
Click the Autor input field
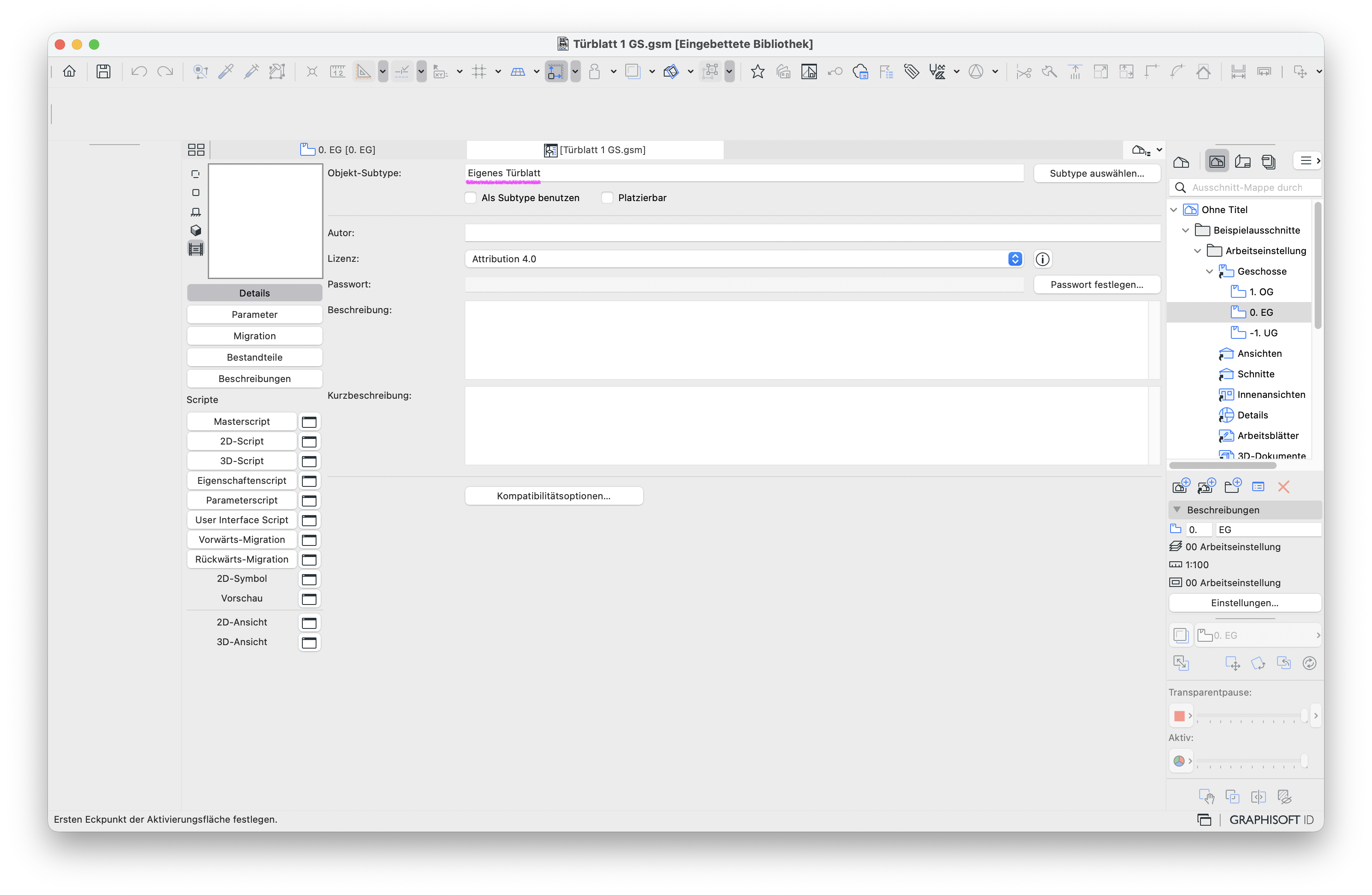coord(812,233)
